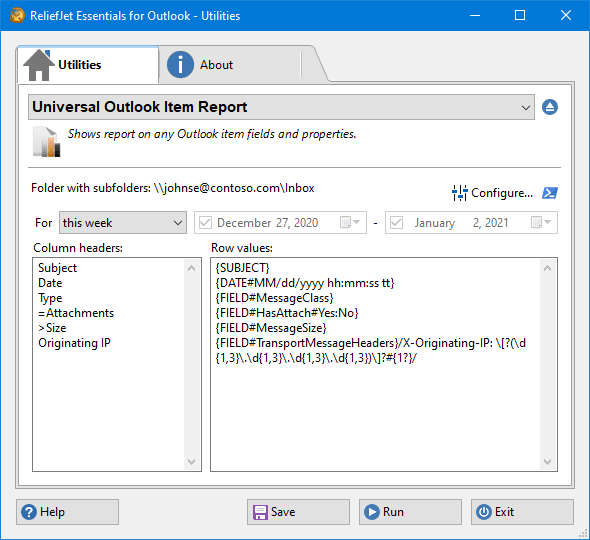Image resolution: width=590 pixels, height=540 pixels.
Task: Click the ReliefJet app icon in title bar
Action: [x=17, y=15]
